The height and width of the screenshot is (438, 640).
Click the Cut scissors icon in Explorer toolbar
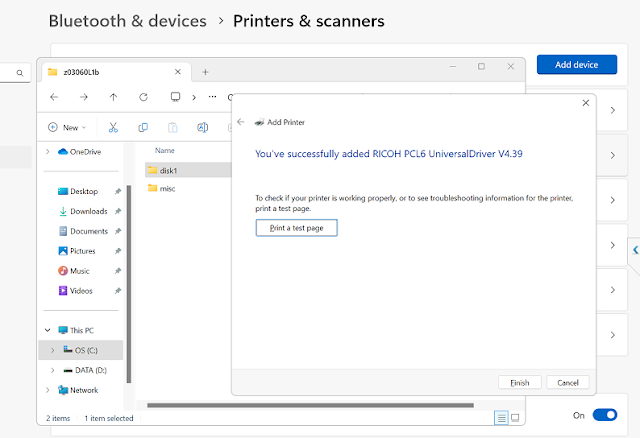(113, 127)
